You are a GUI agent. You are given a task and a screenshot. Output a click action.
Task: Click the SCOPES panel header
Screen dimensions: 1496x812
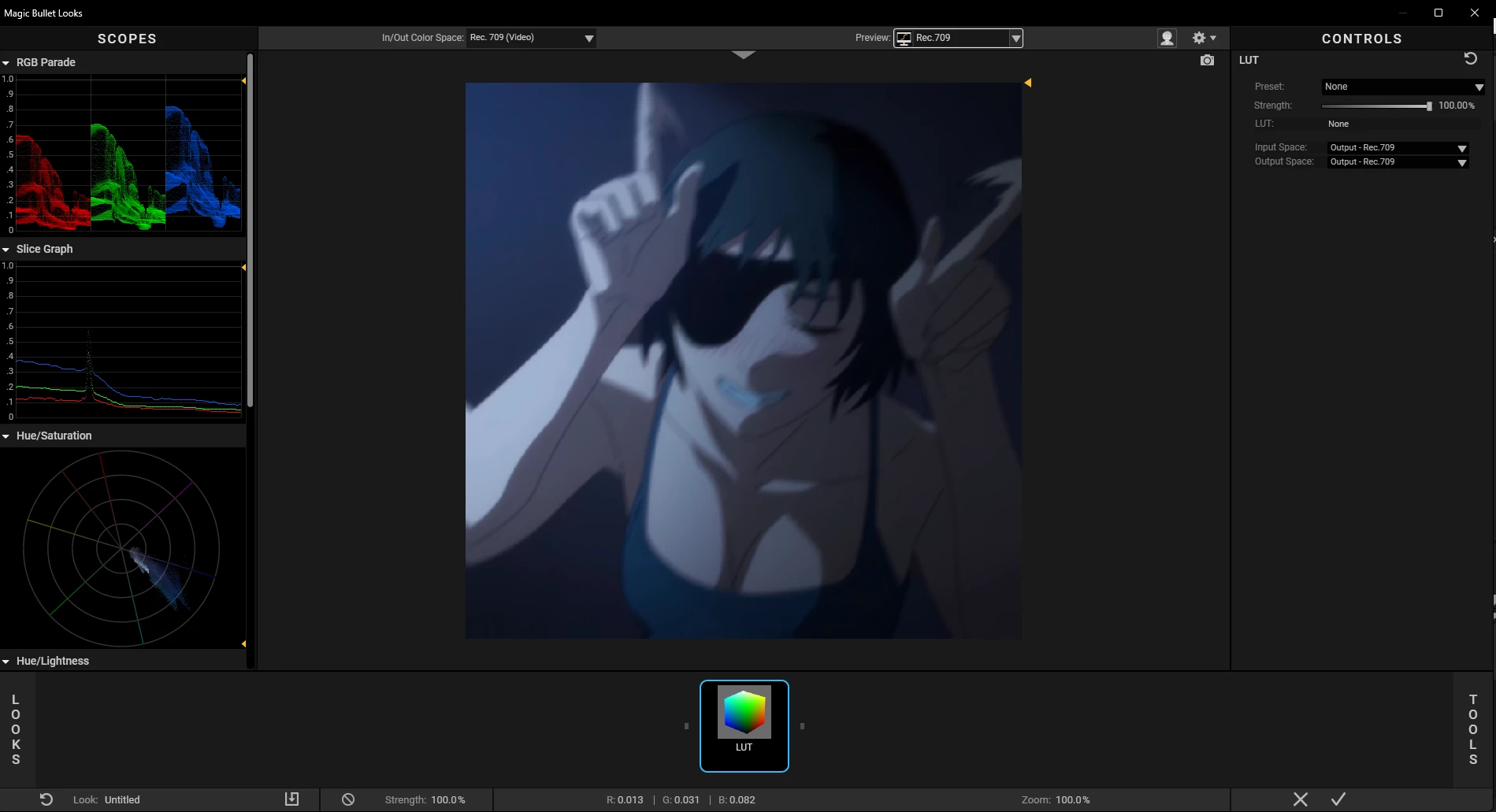pos(127,39)
